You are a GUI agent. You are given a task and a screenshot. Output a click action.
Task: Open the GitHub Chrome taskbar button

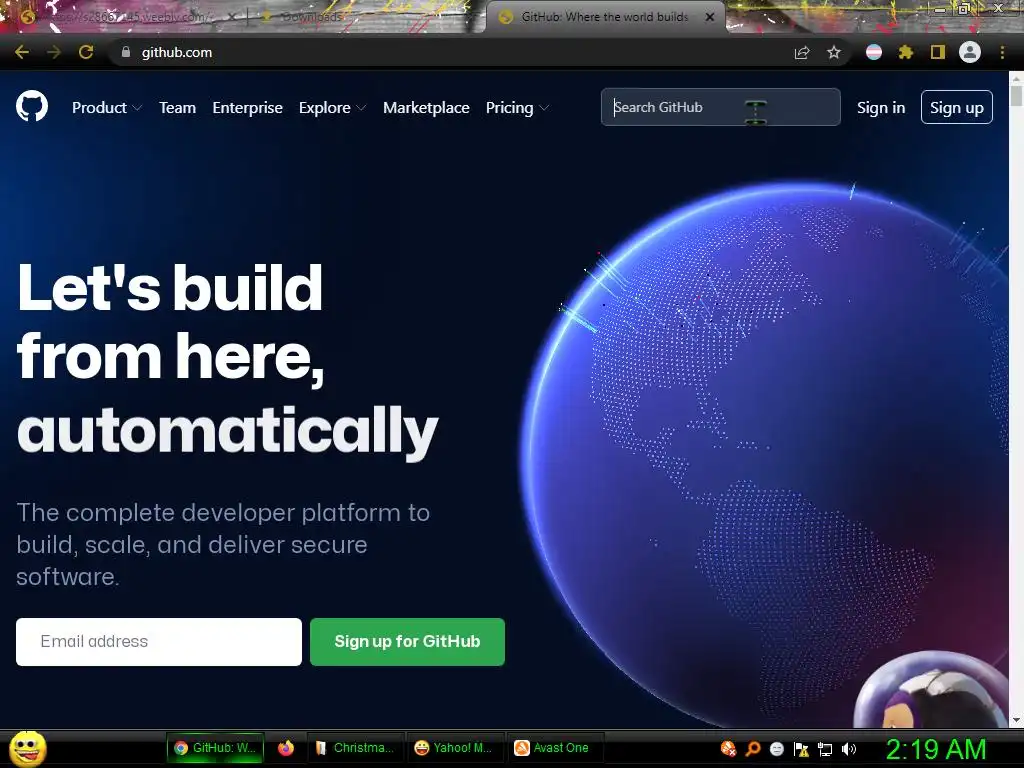tap(216, 748)
